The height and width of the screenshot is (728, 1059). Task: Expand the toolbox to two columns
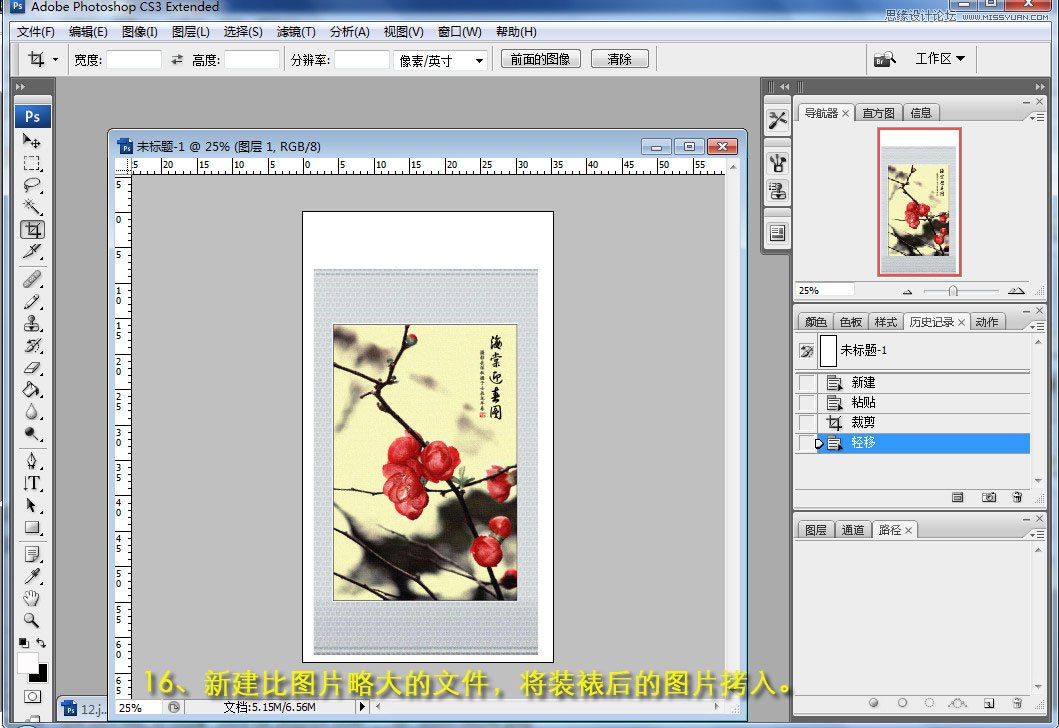pyautogui.click(x=20, y=86)
